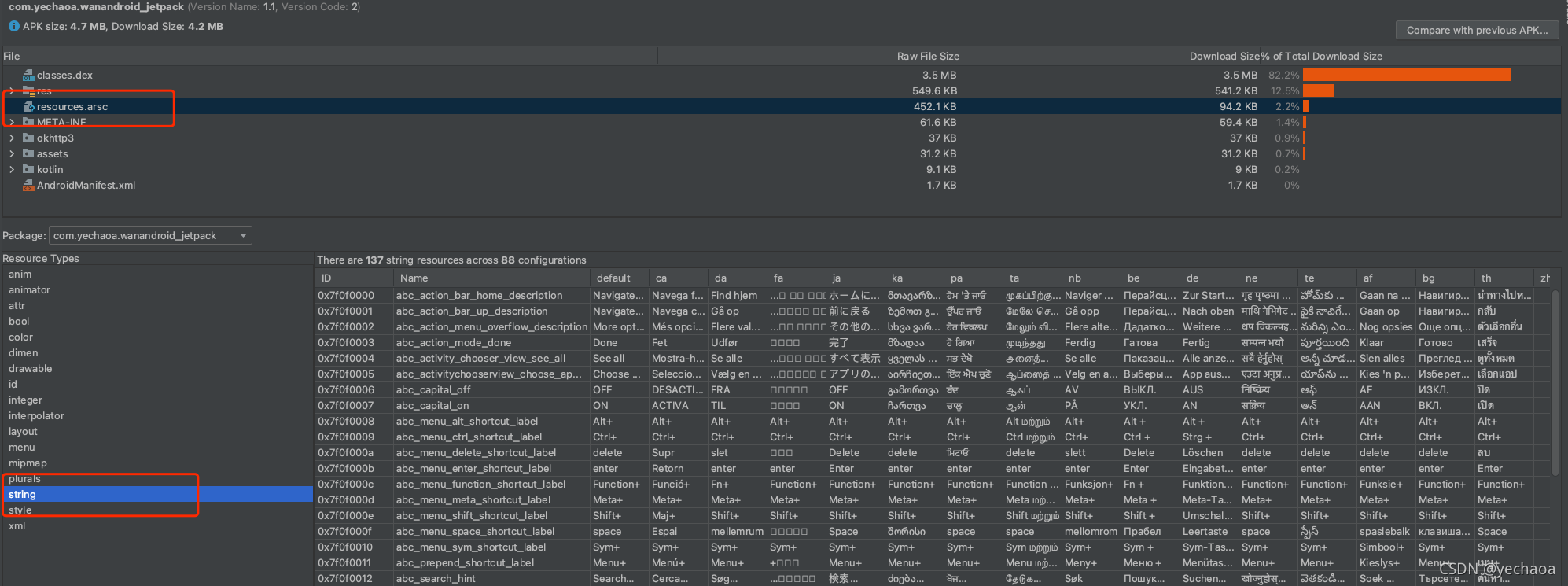Select row abc_capital_on
Screen dimensions: 1568x586
(933, 406)
